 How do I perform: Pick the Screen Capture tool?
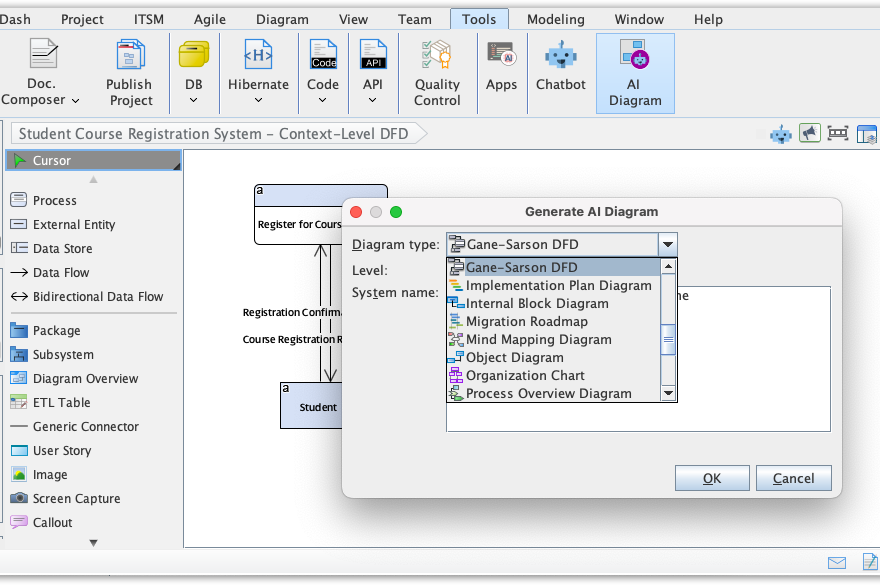76,499
